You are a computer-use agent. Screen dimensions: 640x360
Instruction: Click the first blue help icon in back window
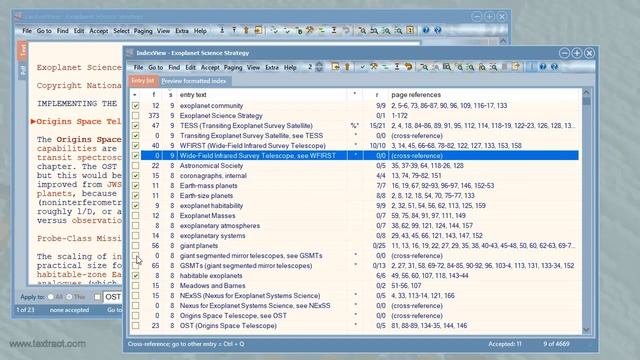pos(426,31)
